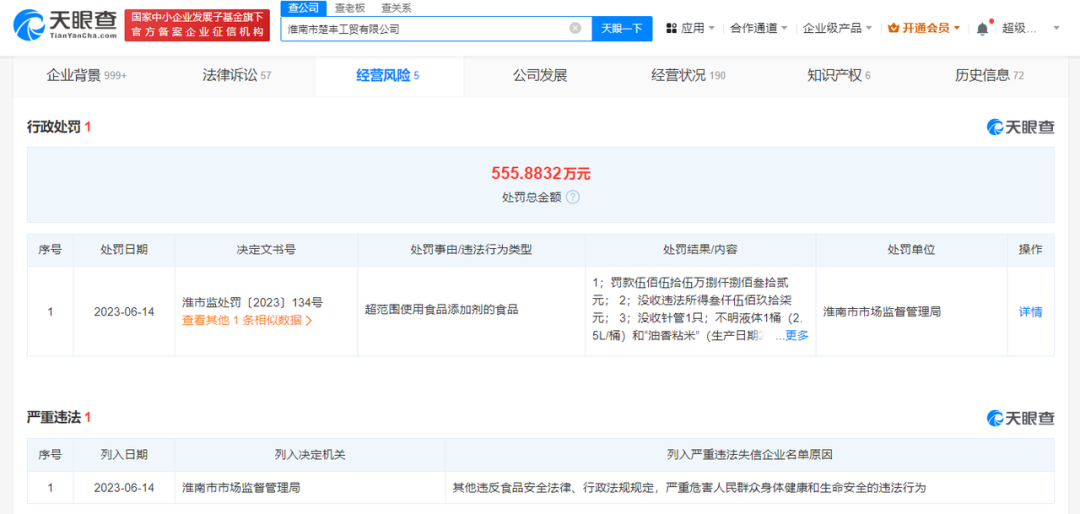This screenshot has height=514, width=1080.
Task: Open 详情 link for penalty record
Action: [x=1030, y=312]
